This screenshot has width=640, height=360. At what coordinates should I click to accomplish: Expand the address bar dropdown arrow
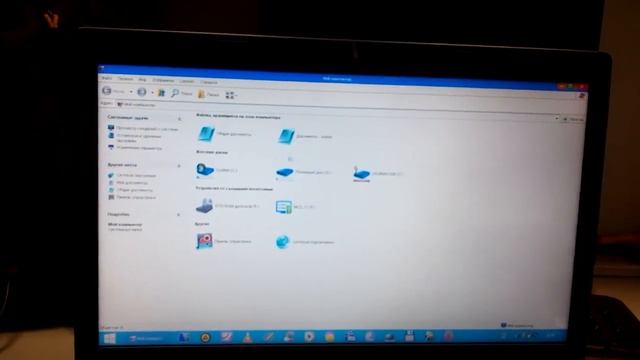click(557, 118)
